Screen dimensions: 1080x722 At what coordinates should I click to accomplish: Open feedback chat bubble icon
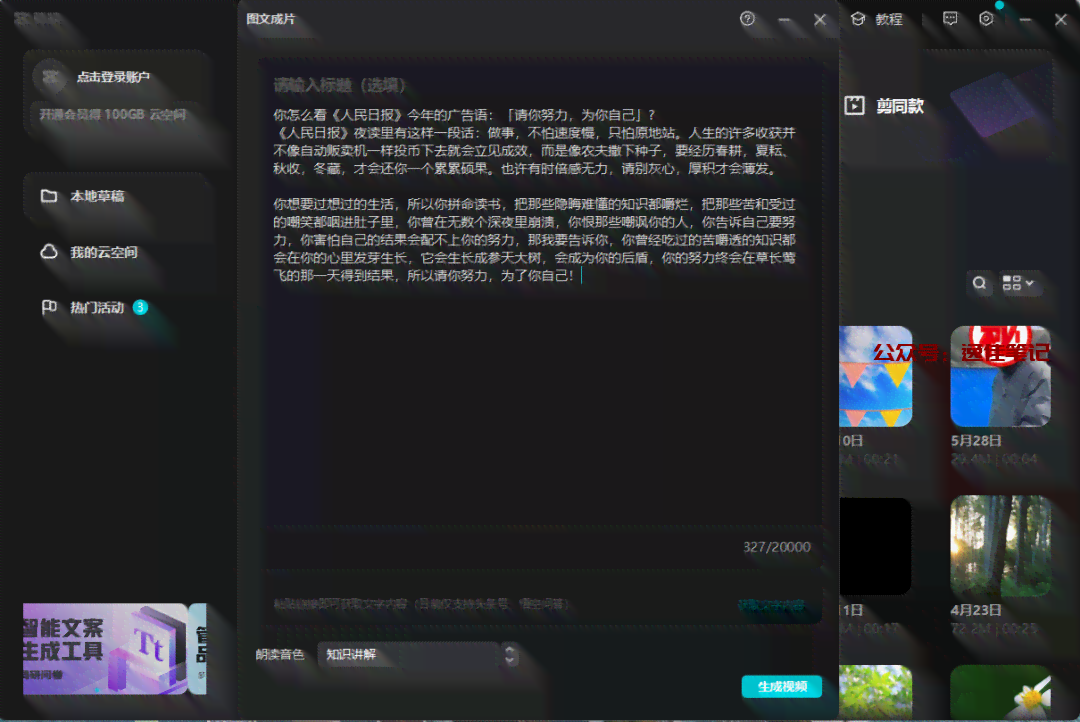pyautogui.click(x=951, y=19)
